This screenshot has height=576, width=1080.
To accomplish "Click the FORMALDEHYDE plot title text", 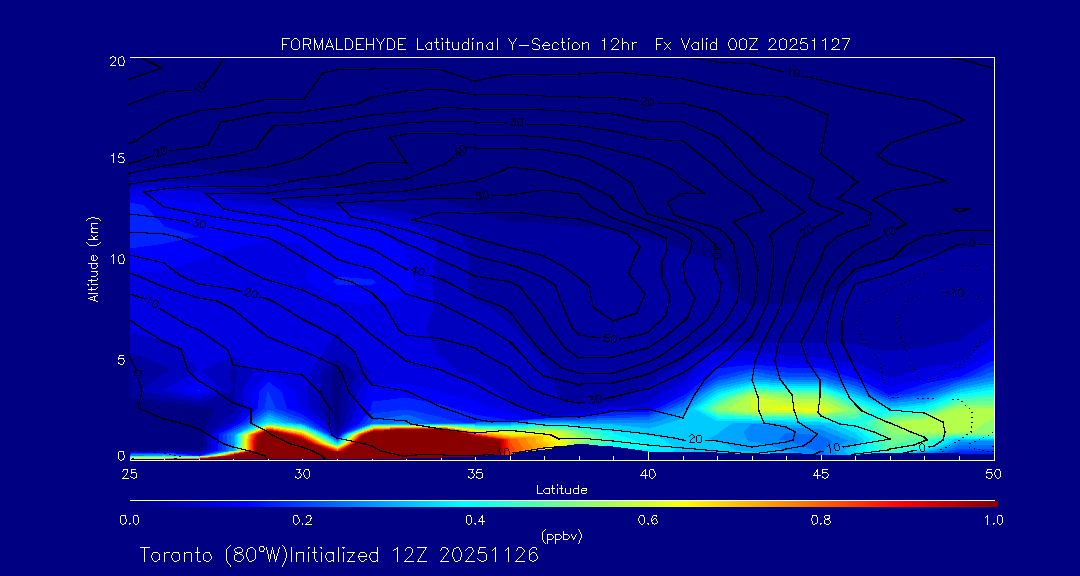I will [565, 44].
